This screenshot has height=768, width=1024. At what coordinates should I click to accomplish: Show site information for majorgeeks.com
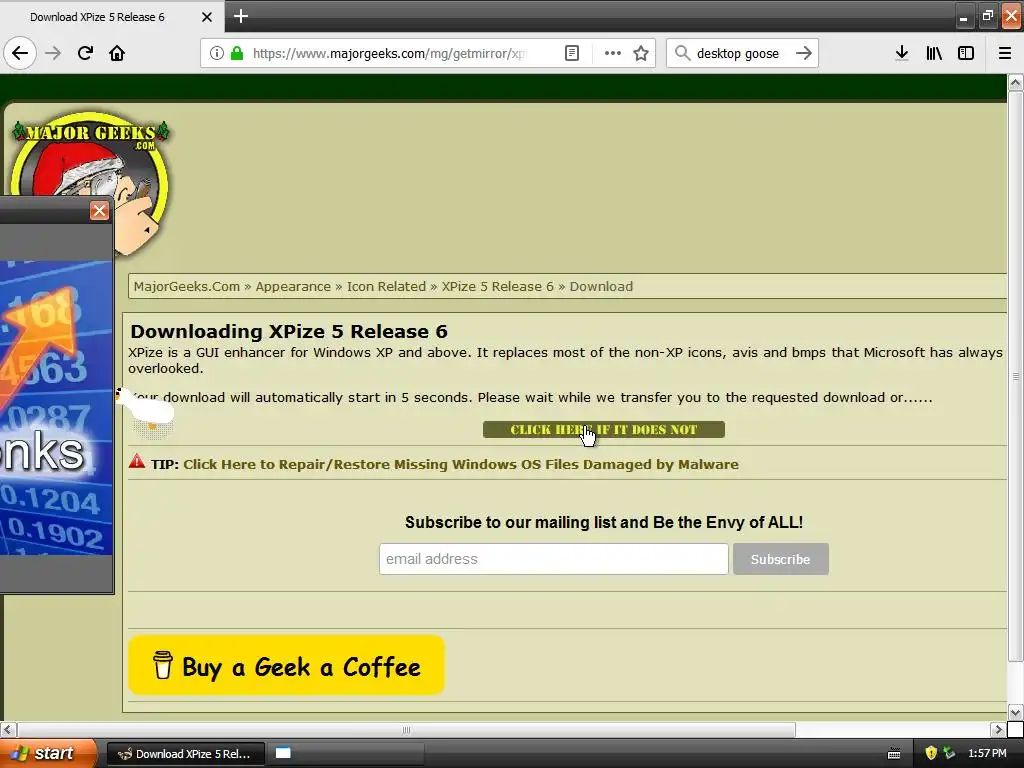tap(216, 53)
